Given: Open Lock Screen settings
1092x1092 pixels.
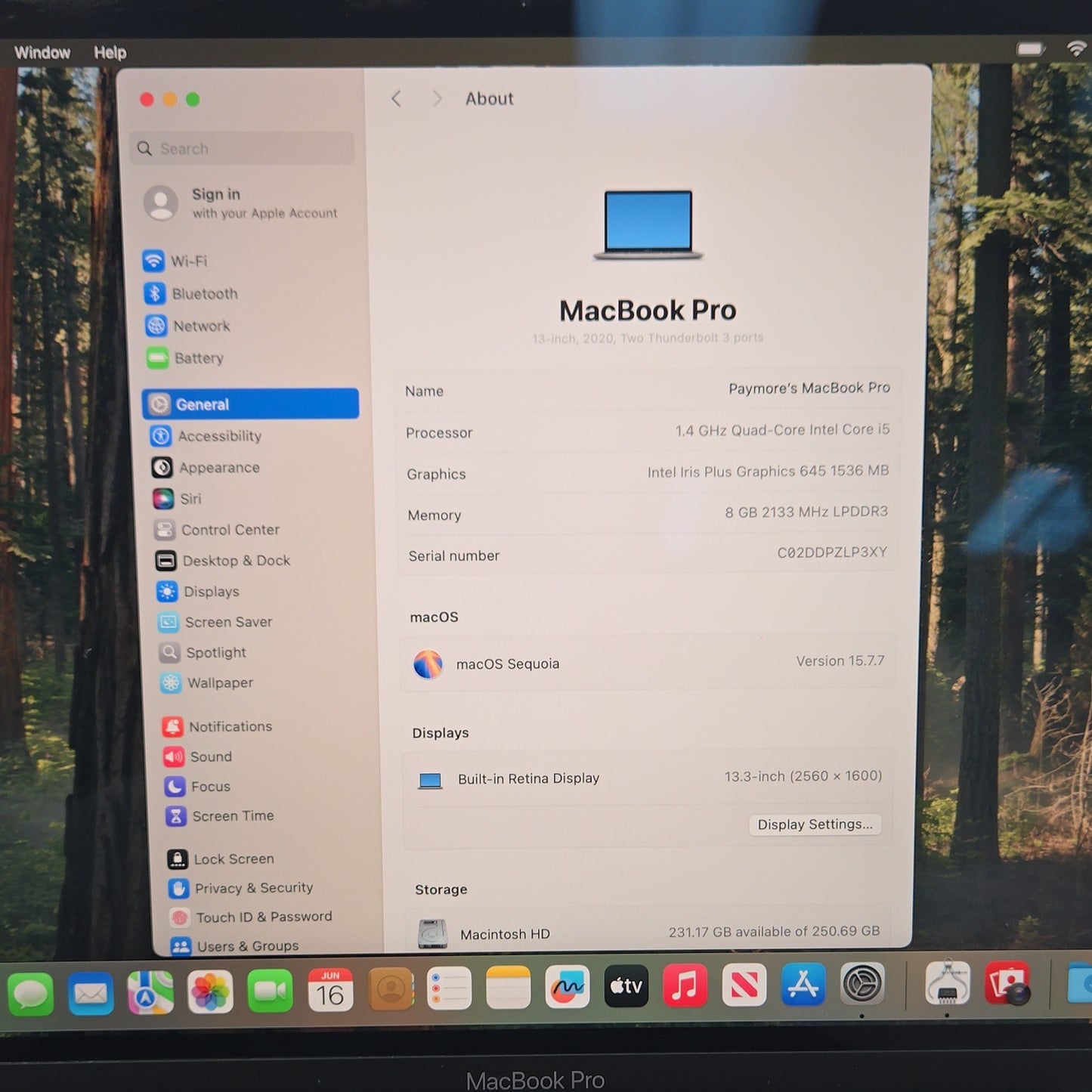Looking at the screenshot, I should click(x=221, y=859).
